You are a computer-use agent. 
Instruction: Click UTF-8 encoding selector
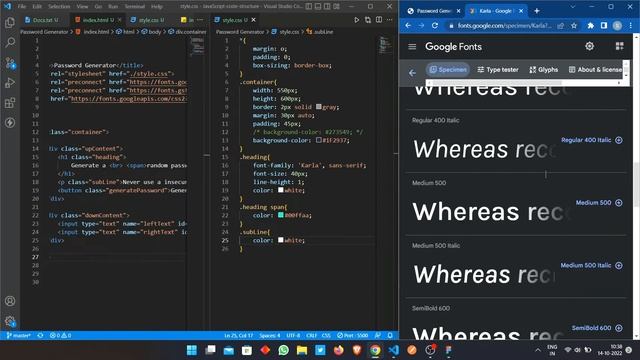pos(293,335)
